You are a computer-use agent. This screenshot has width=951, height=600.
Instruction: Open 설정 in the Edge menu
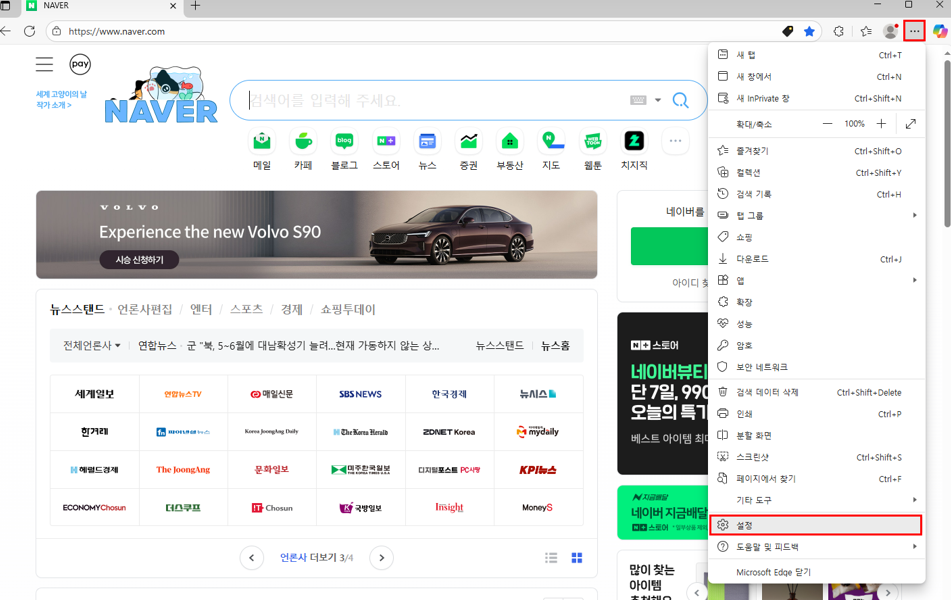[816, 525]
